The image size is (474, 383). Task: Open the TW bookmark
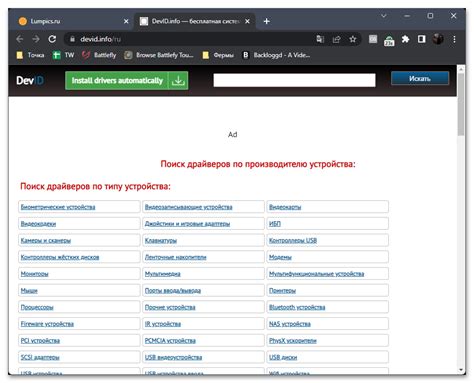pyautogui.click(x=63, y=55)
